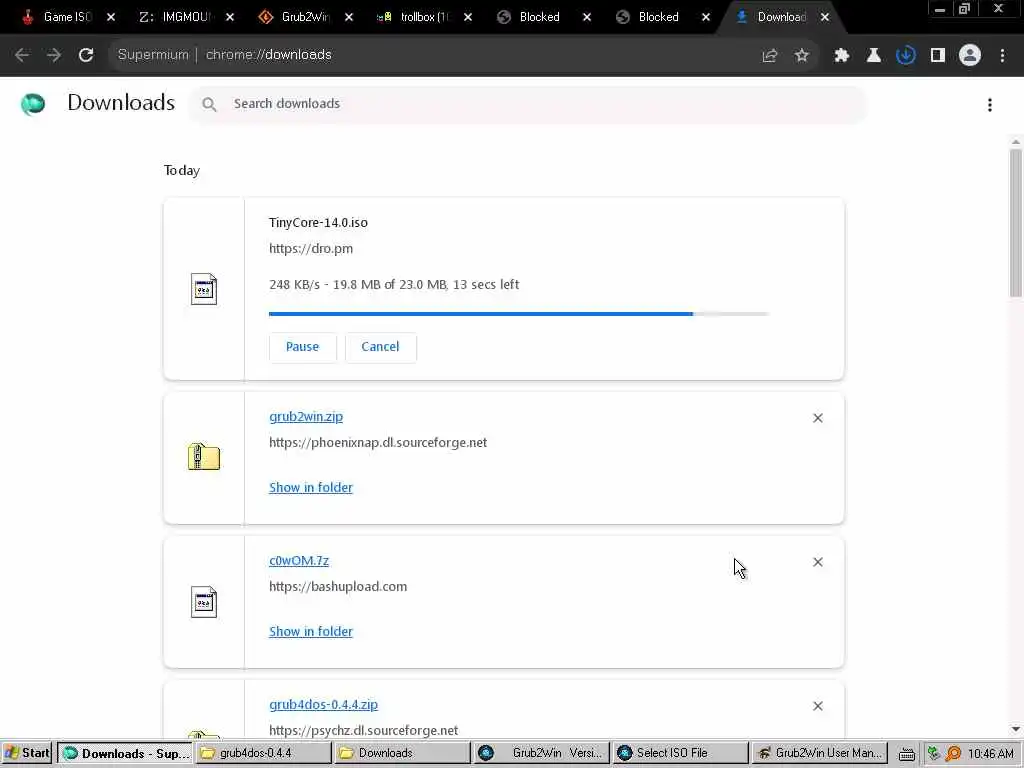The image size is (1024, 768).
Task: Click the c0wOM.7z file icon
Action: tap(204, 602)
